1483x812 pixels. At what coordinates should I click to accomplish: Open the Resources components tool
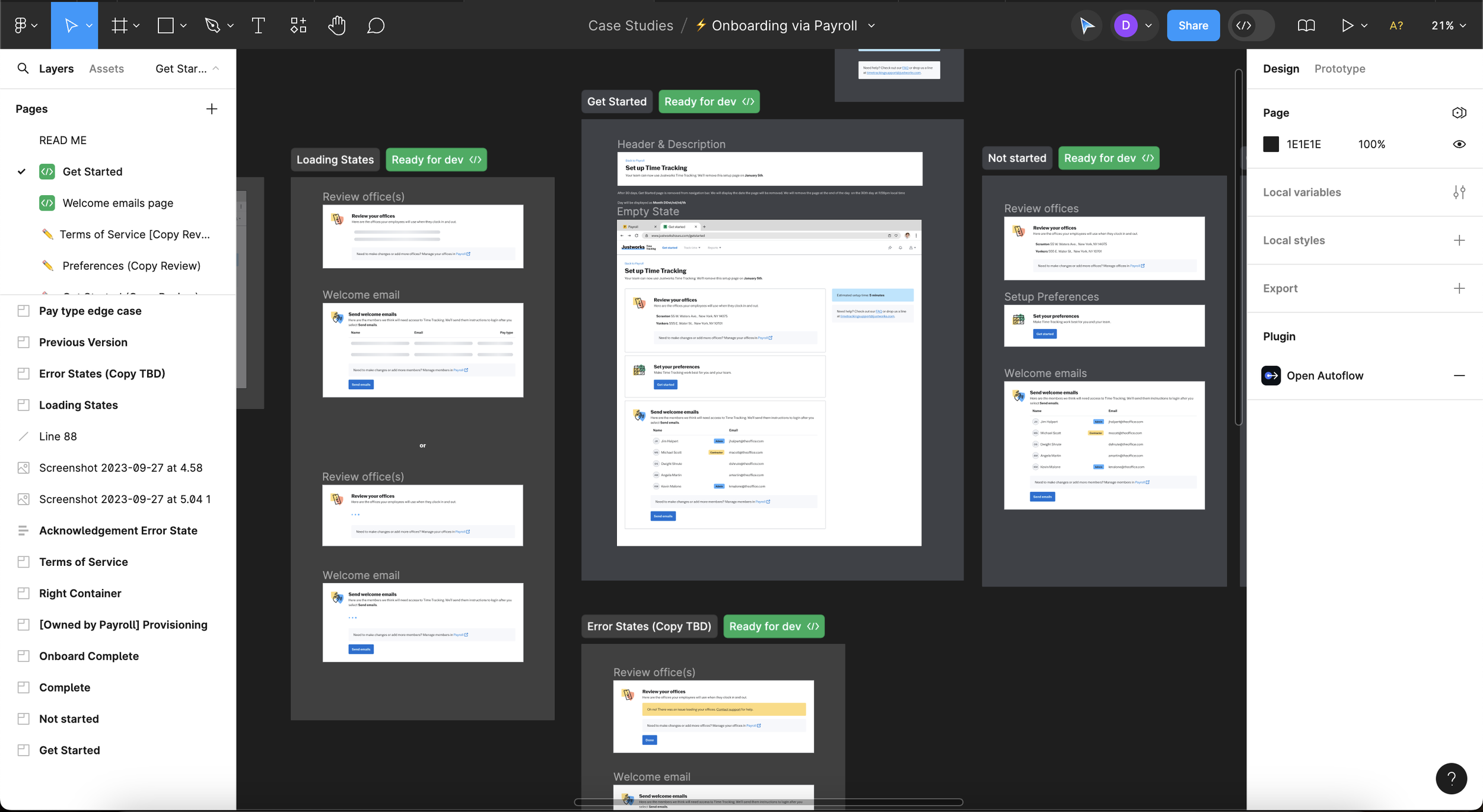[298, 26]
